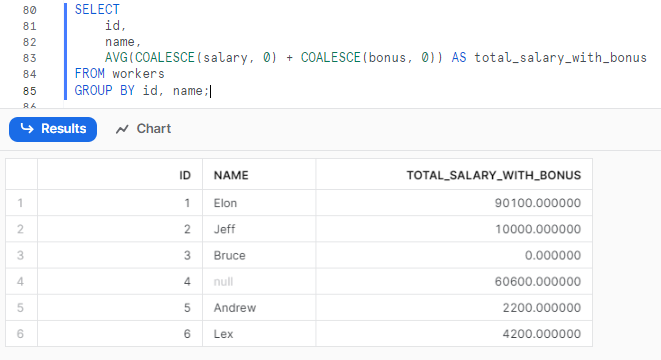Click the total_salary_with_bonus alias in the query

pyautogui.click(x=560, y=57)
